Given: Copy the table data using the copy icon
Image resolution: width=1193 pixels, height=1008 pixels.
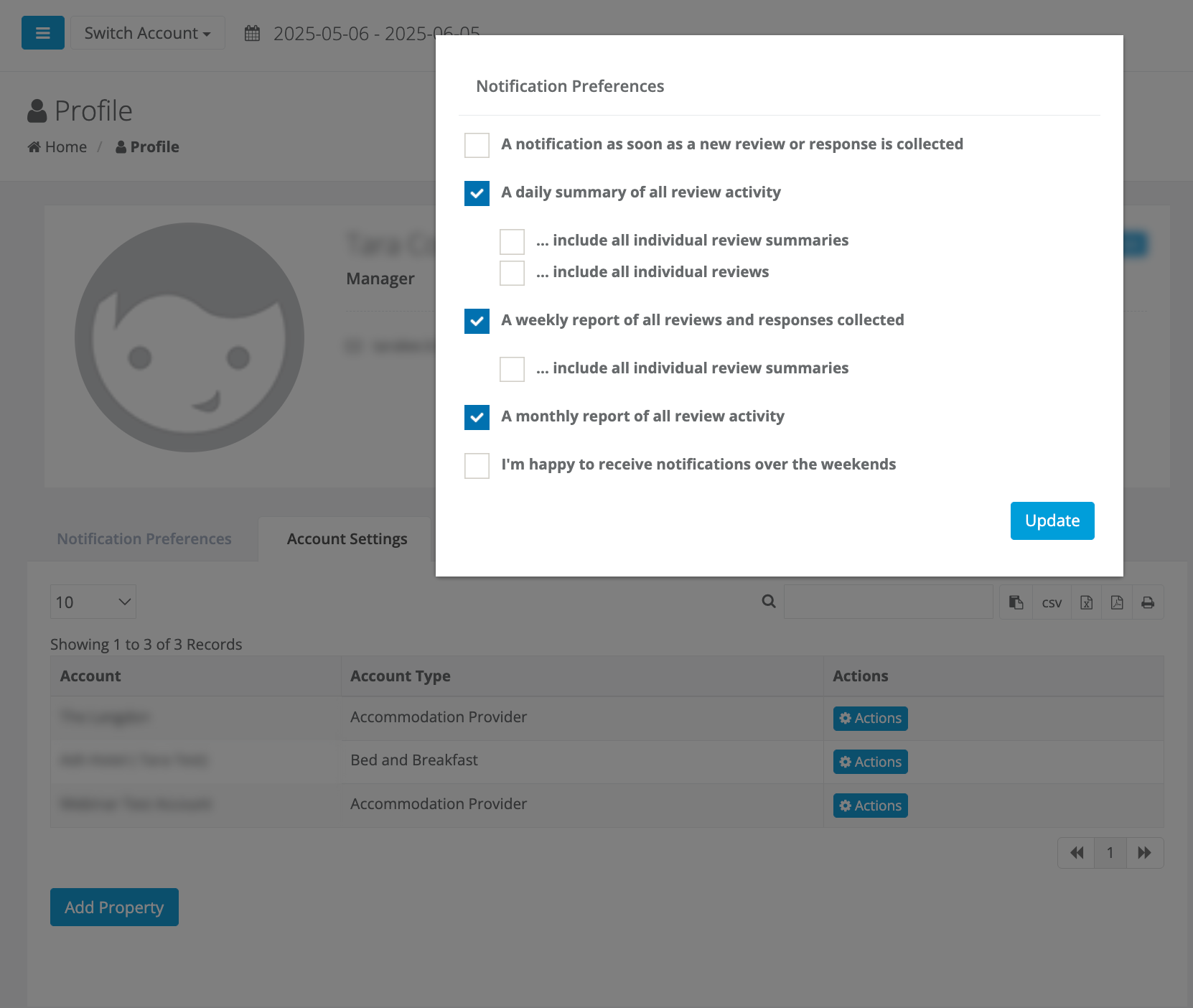Looking at the screenshot, I should pos(1015,602).
